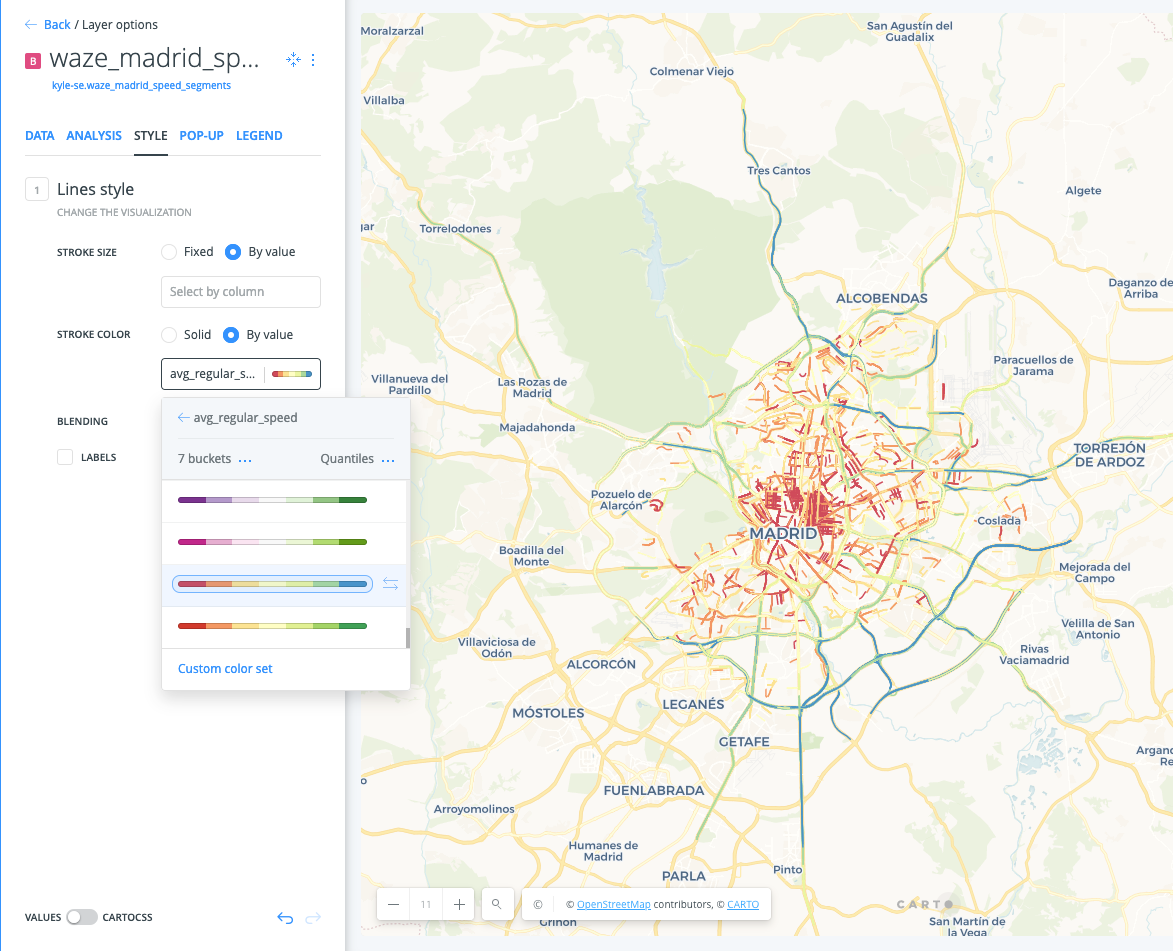Reverse the selected color ramp with the swap arrows
The image size is (1173, 951).
point(390,583)
